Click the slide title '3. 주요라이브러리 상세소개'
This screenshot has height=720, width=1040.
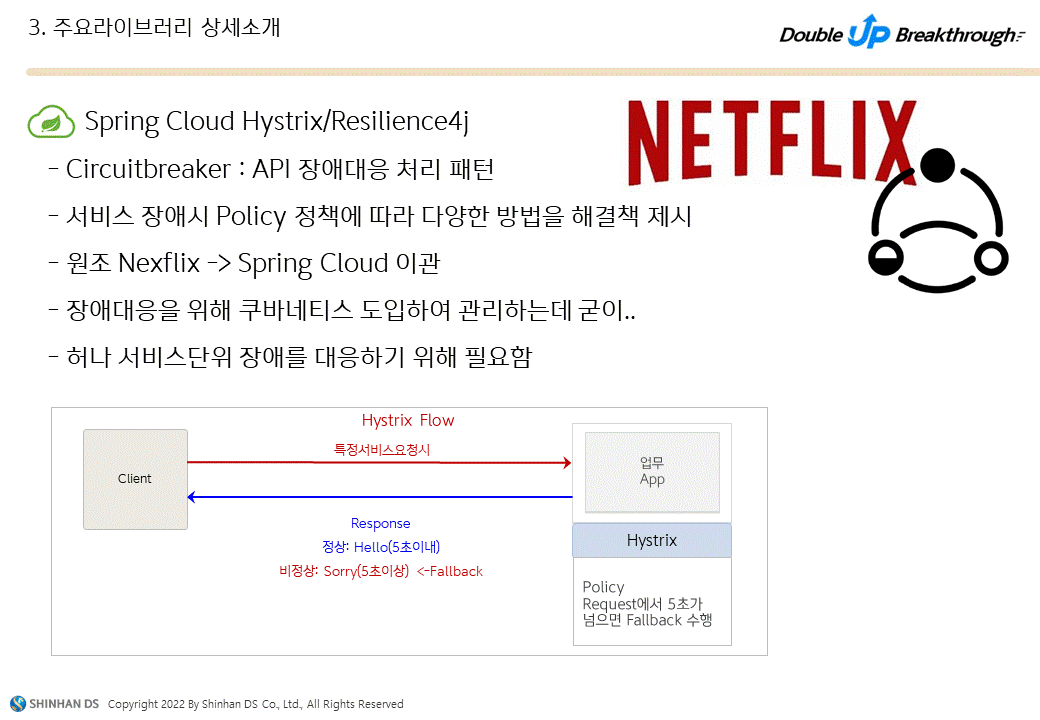[x=155, y=27]
